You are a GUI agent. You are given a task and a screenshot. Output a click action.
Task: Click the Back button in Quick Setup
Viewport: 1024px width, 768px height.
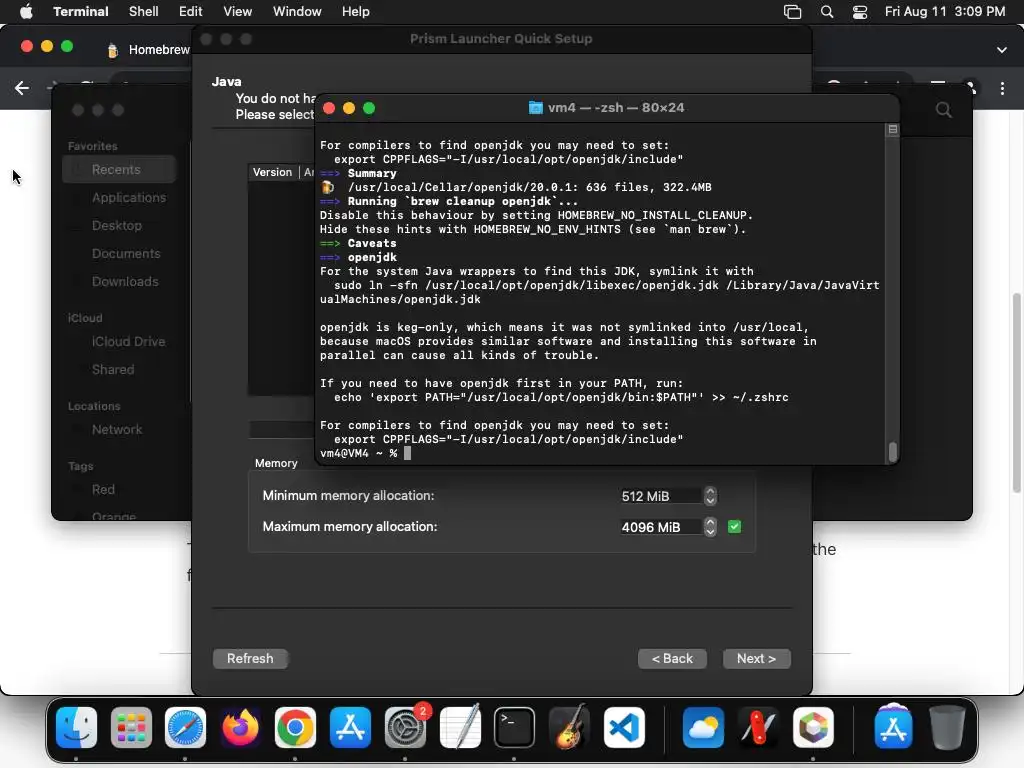click(x=672, y=658)
